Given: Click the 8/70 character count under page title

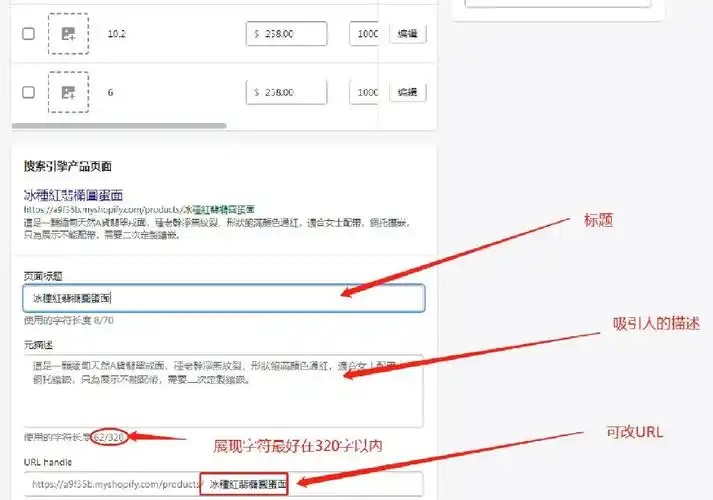Looking at the screenshot, I should (x=103, y=320).
